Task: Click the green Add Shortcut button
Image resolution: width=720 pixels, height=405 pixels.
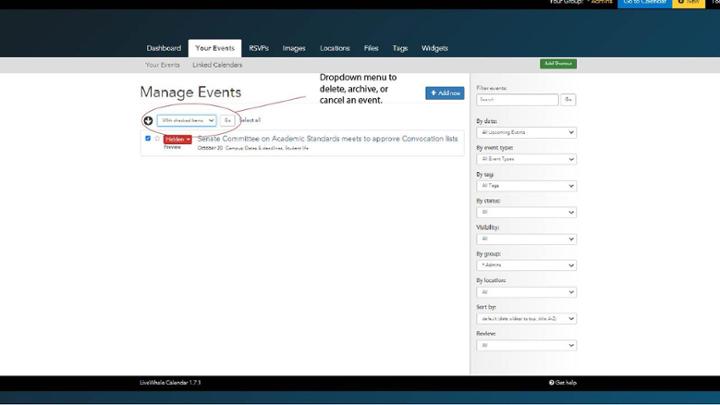Action: [558, 64]
